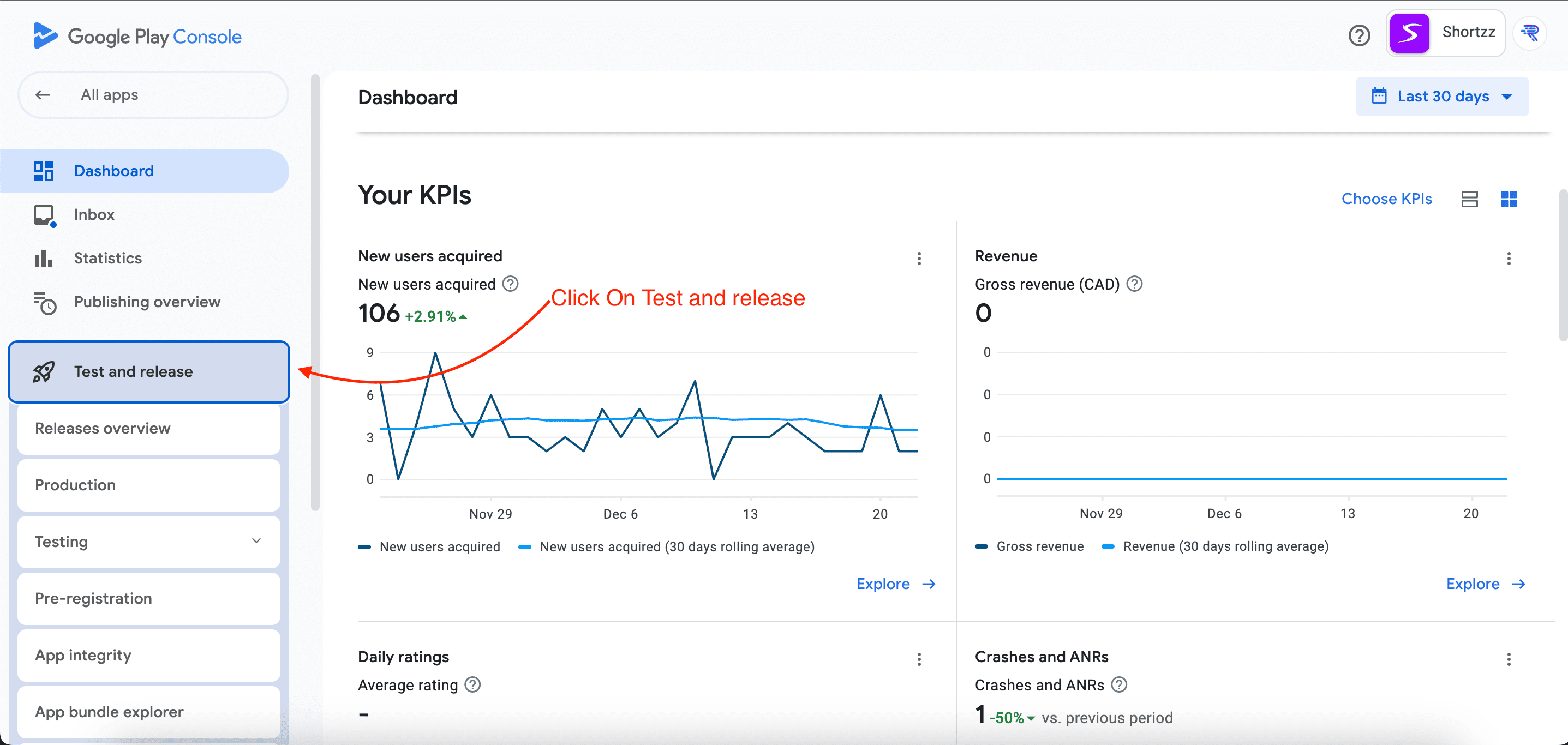1568x745 pixels.
Task: Open Publishing overview via its clock icon
Action: click(43, 303)
